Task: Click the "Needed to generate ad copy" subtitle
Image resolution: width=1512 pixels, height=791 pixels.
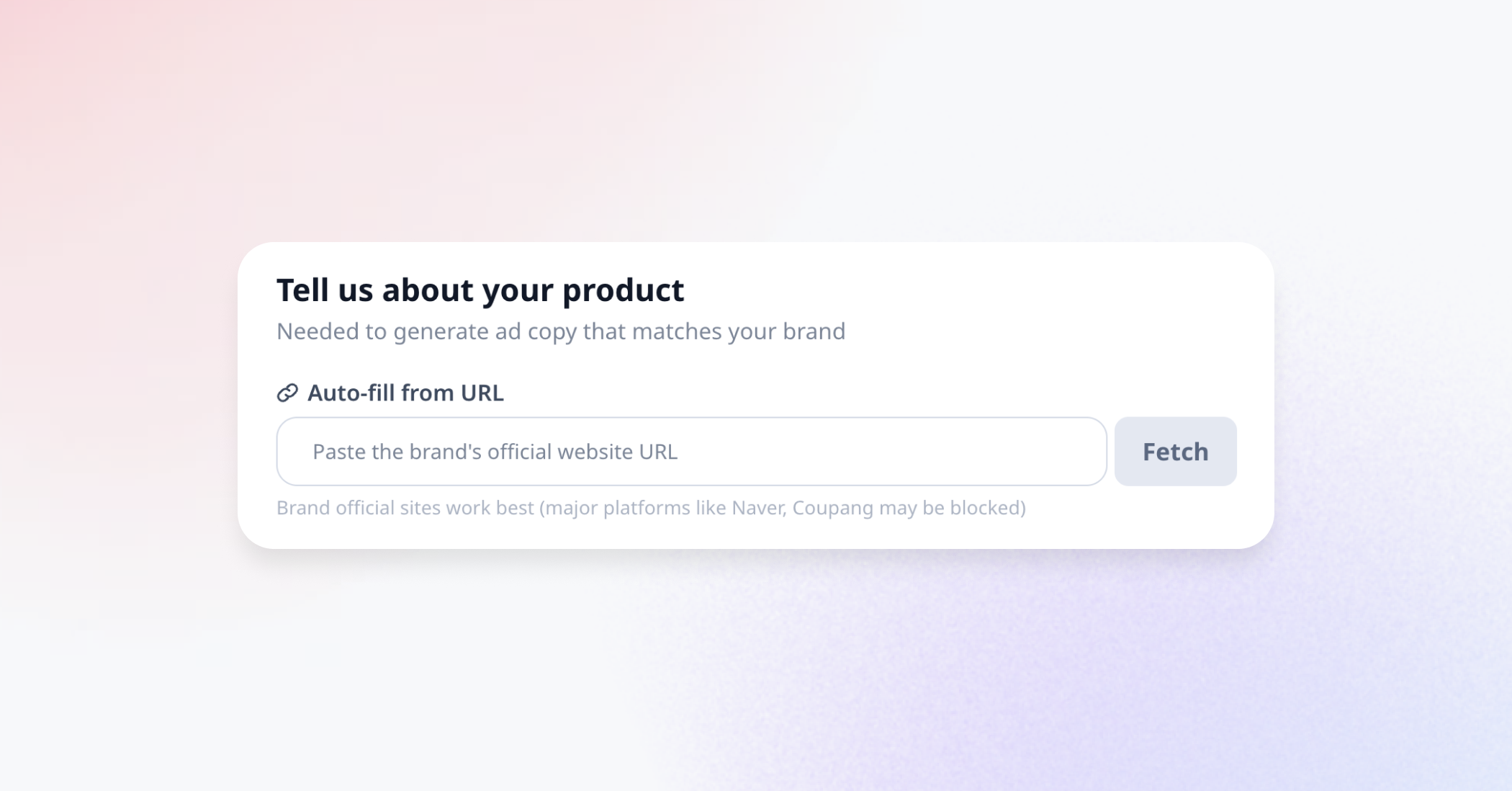Action: pyautogui.click(x=561, y=331)
